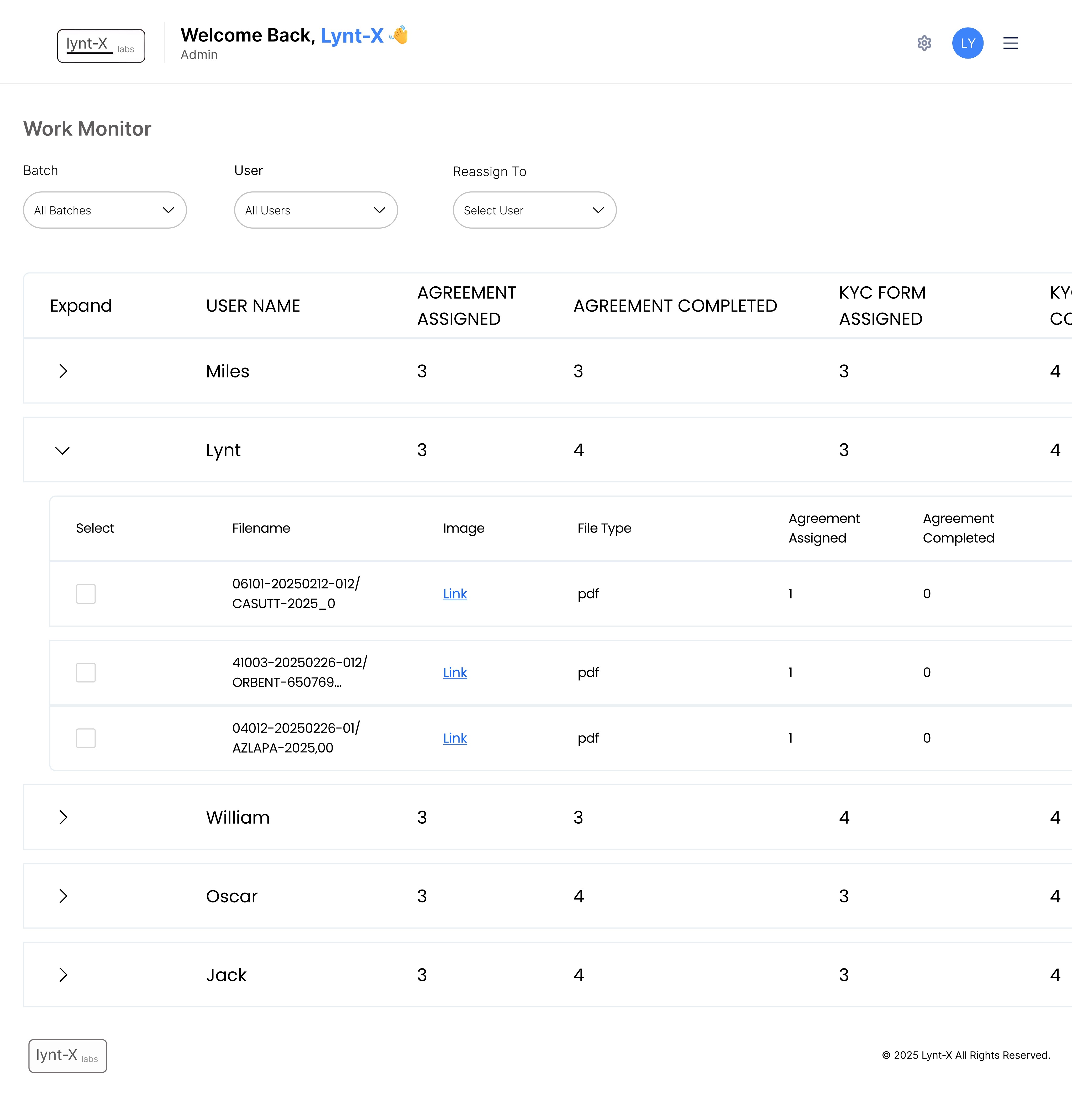
Task: Open image Link for AZLAPA-2025,00 file
Action: pos(455,738)
